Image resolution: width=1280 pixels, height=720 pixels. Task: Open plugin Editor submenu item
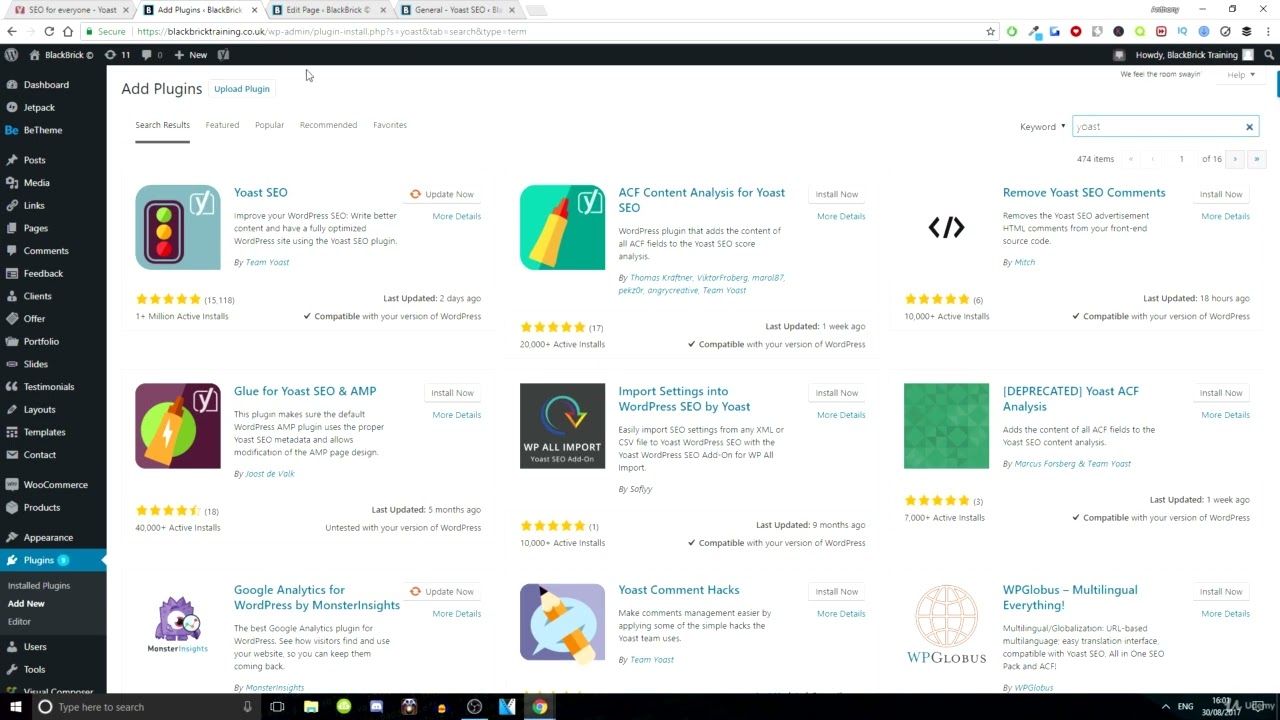pyautogui.click(x=19, y=622)
